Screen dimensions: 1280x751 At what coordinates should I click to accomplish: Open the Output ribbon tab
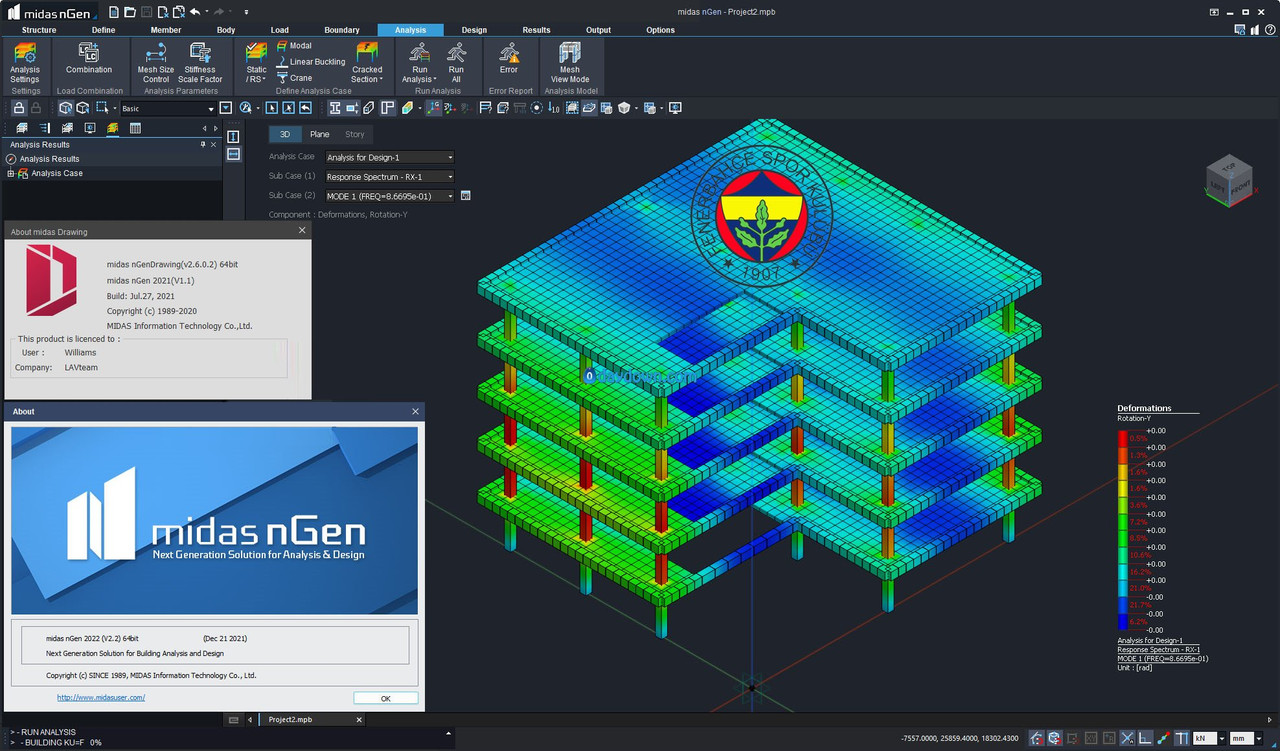(x=598, y=30)
